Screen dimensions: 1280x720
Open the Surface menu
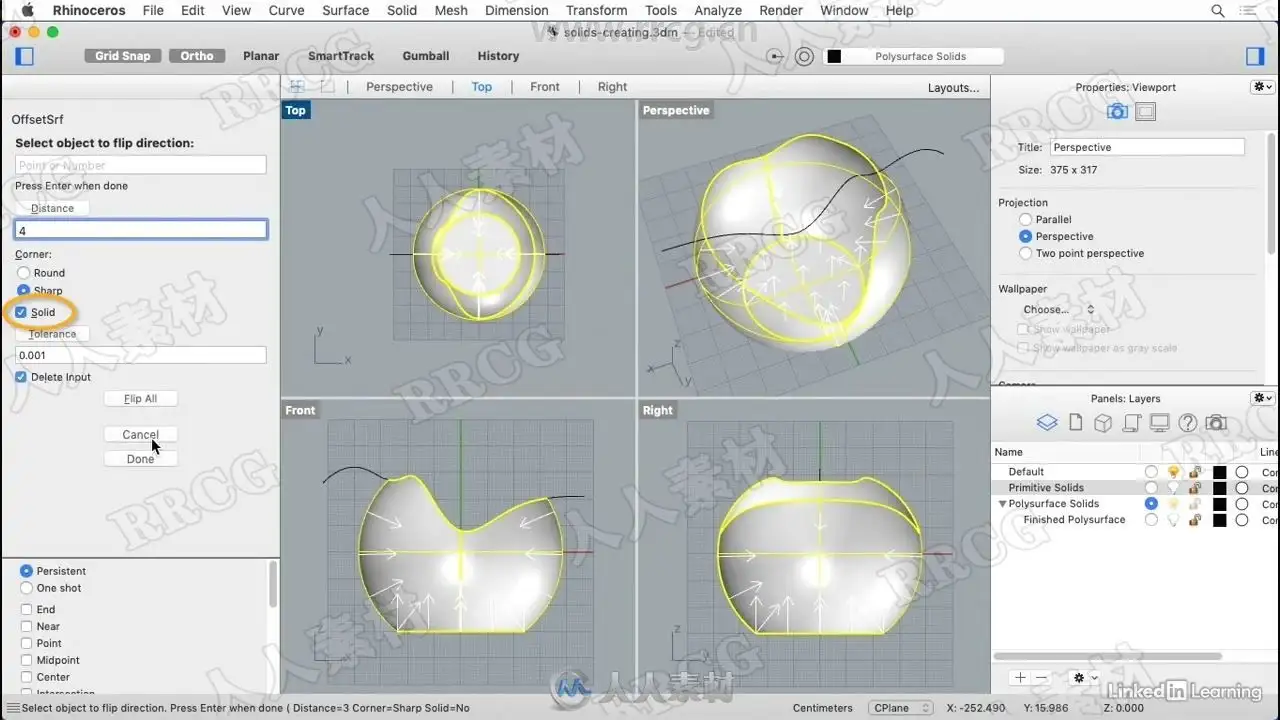(x=345, y=10)
